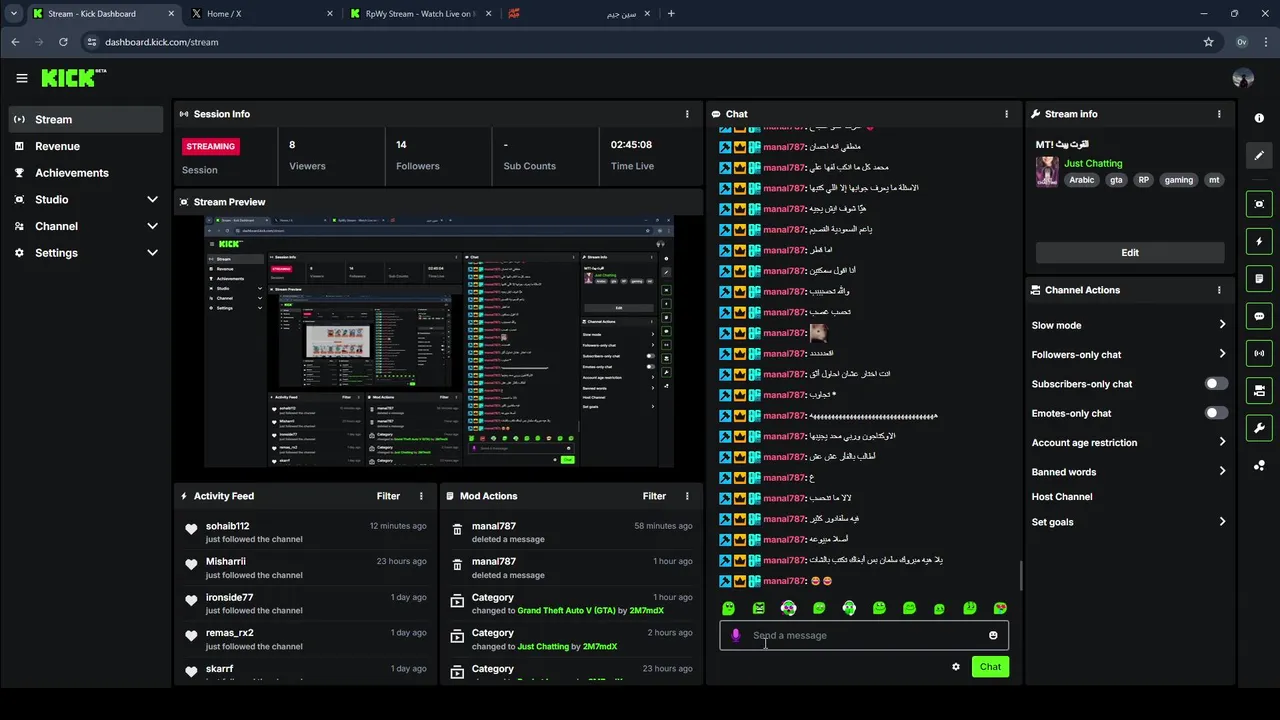
Task: Click the chat scrollbar thumb
Action: tap(1021, 575)
